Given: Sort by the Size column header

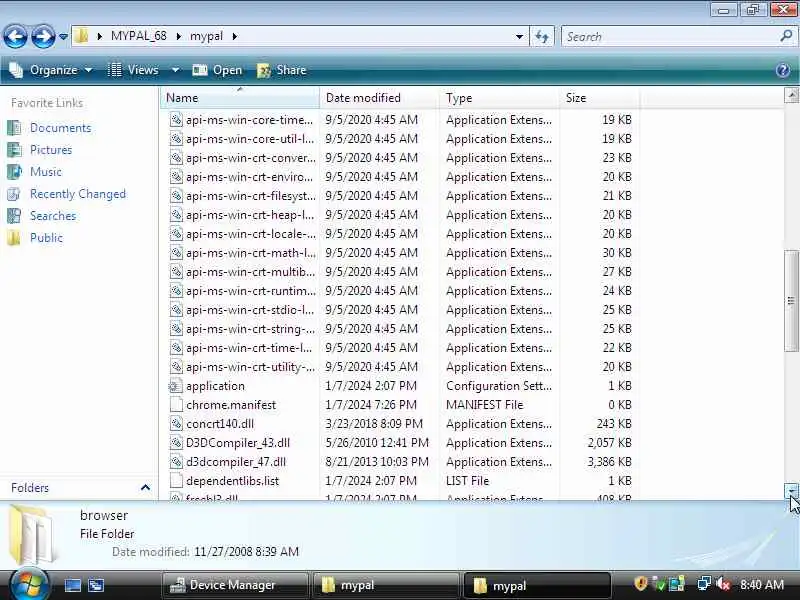Looking at the screenshot, I should (599, 97).
